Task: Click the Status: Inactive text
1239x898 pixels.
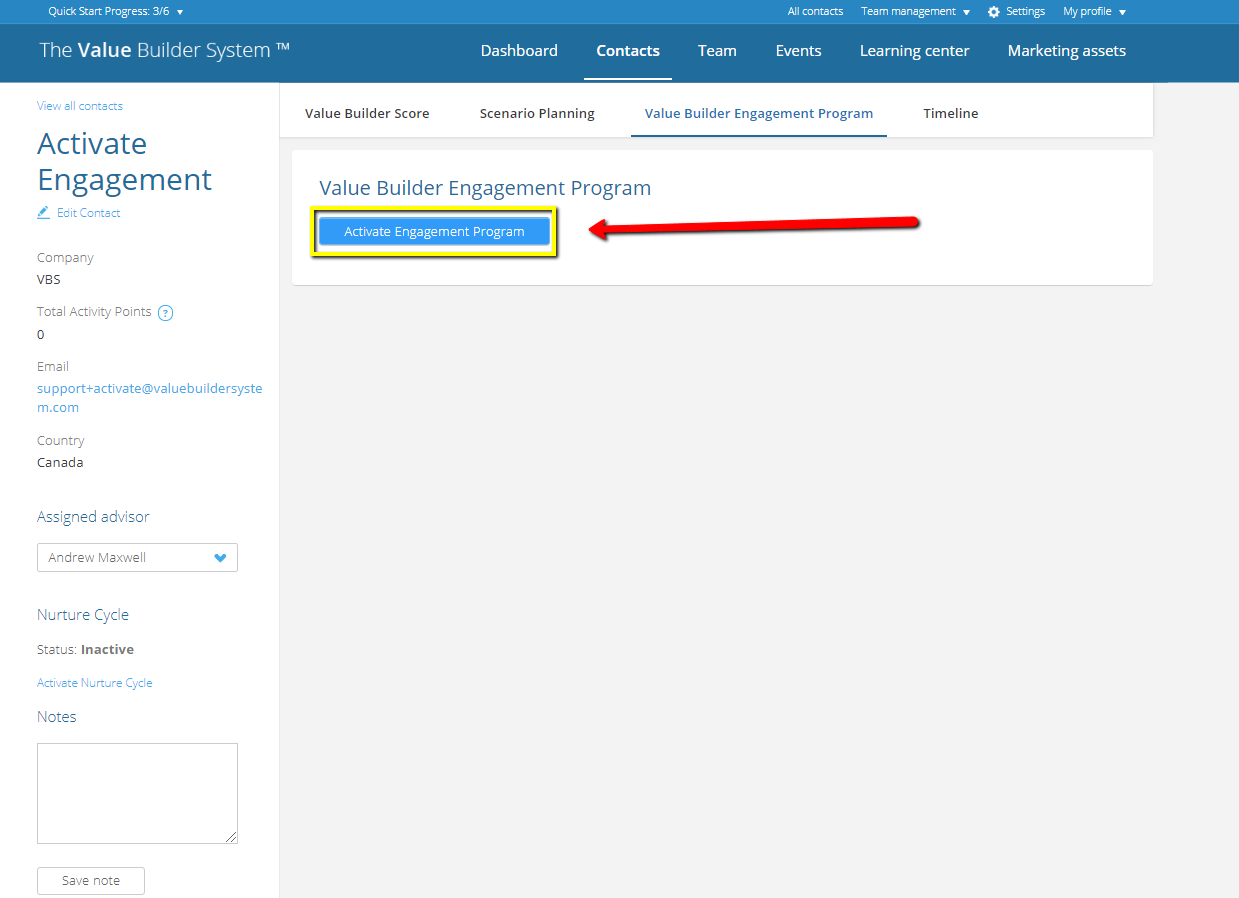Action: (85, 650)
